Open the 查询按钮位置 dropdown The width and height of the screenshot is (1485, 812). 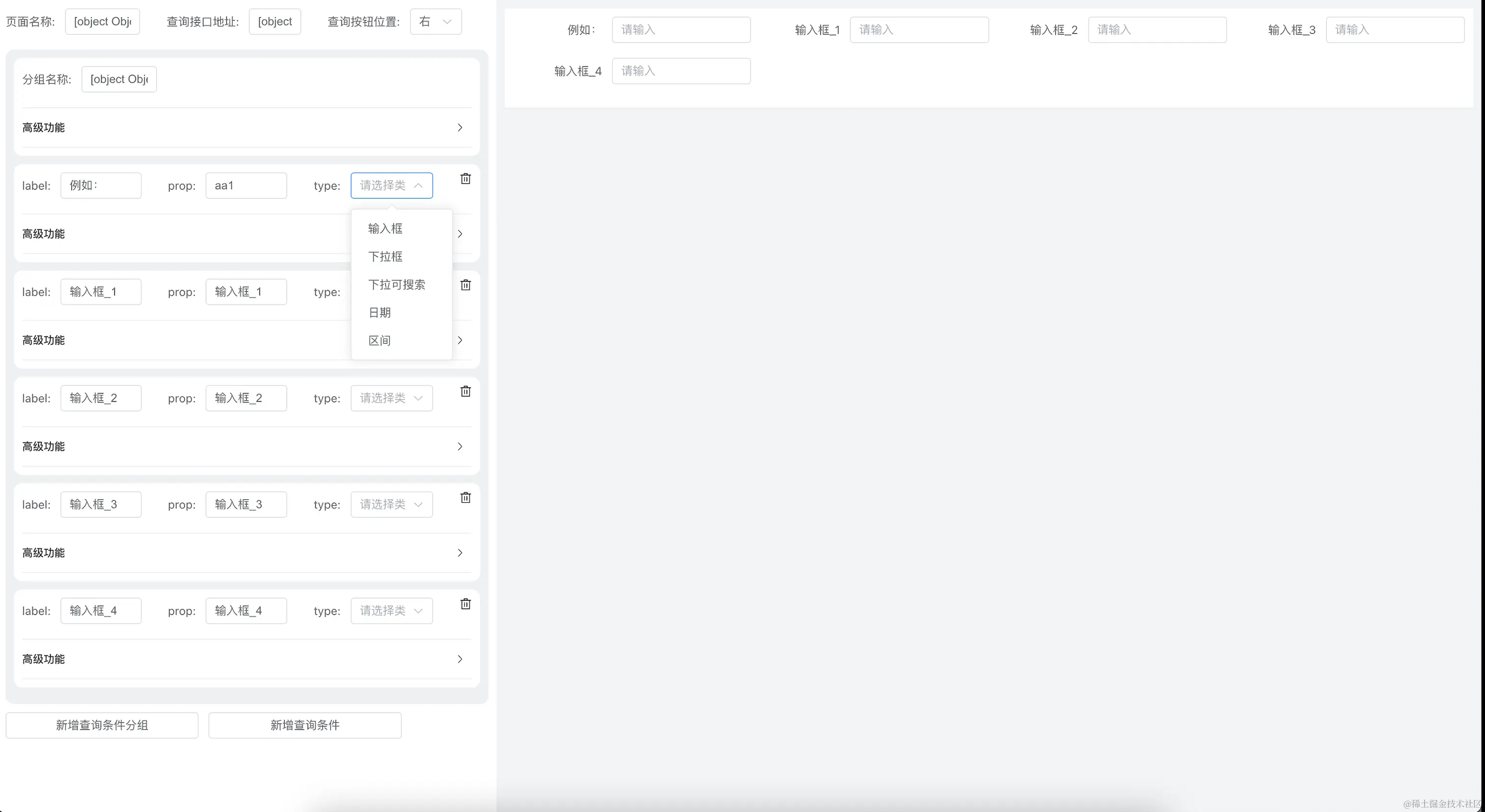[x=435, y=22]
